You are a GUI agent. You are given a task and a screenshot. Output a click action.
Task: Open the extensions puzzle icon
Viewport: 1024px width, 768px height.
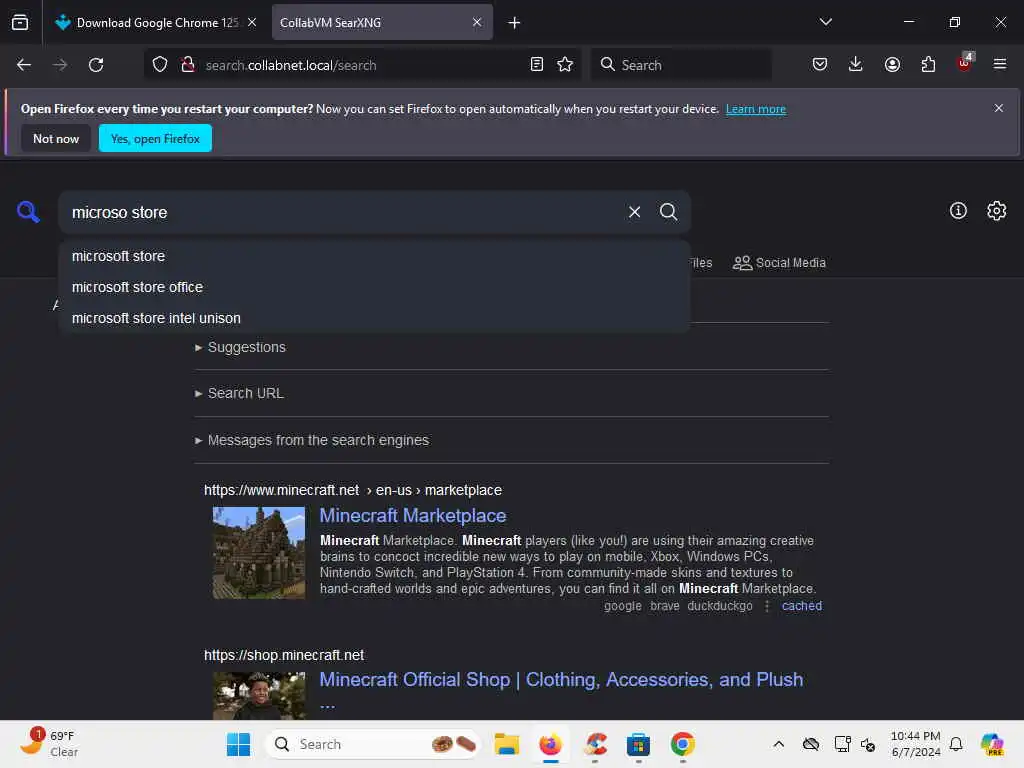(x=928, y=64)
